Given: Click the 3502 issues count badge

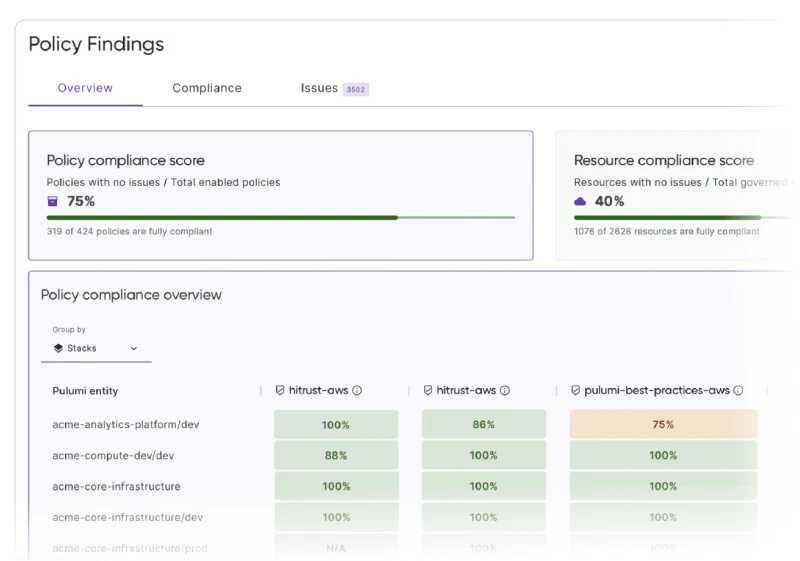Looking at the screenshot, I should pyautogui.click(x=356, y=89).
